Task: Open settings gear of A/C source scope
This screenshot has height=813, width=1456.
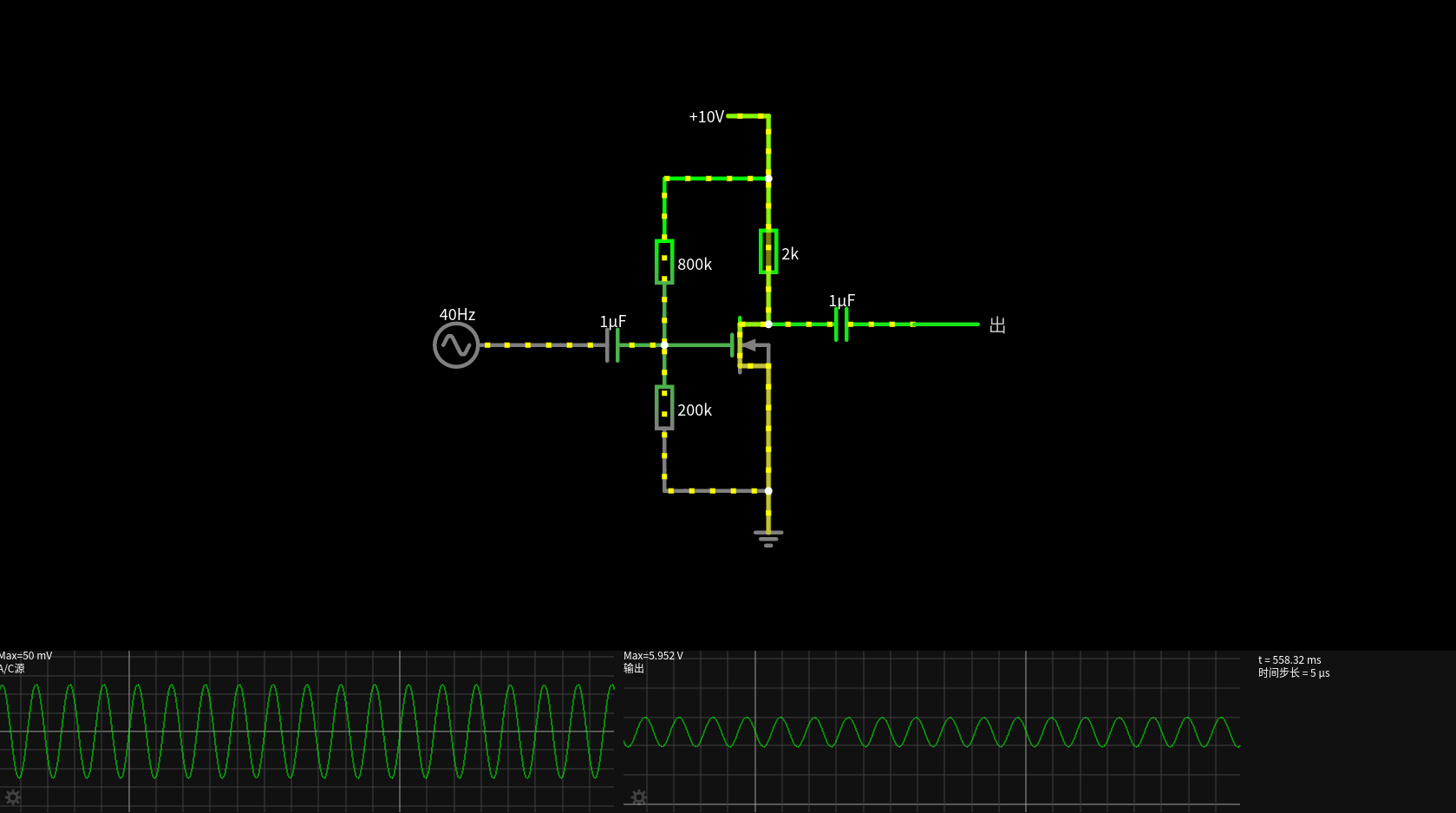Action: (12, 797)
